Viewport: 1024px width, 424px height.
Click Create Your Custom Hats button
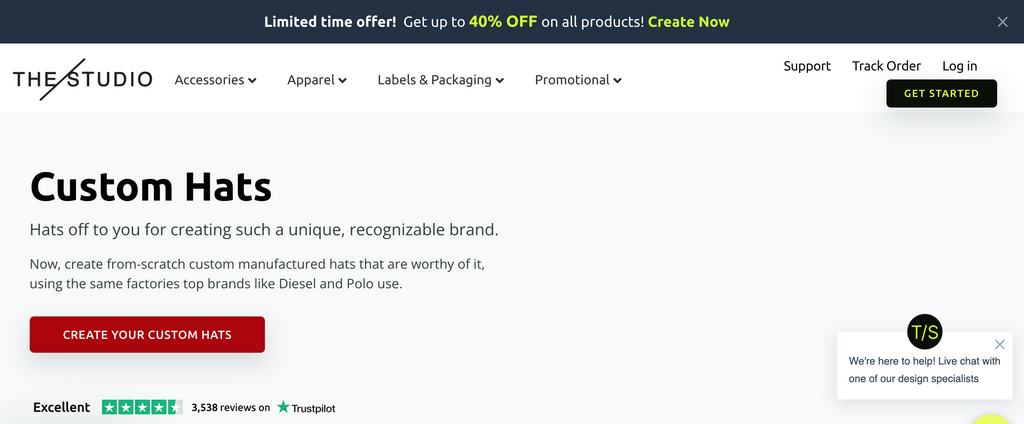(x=147, y=335)
